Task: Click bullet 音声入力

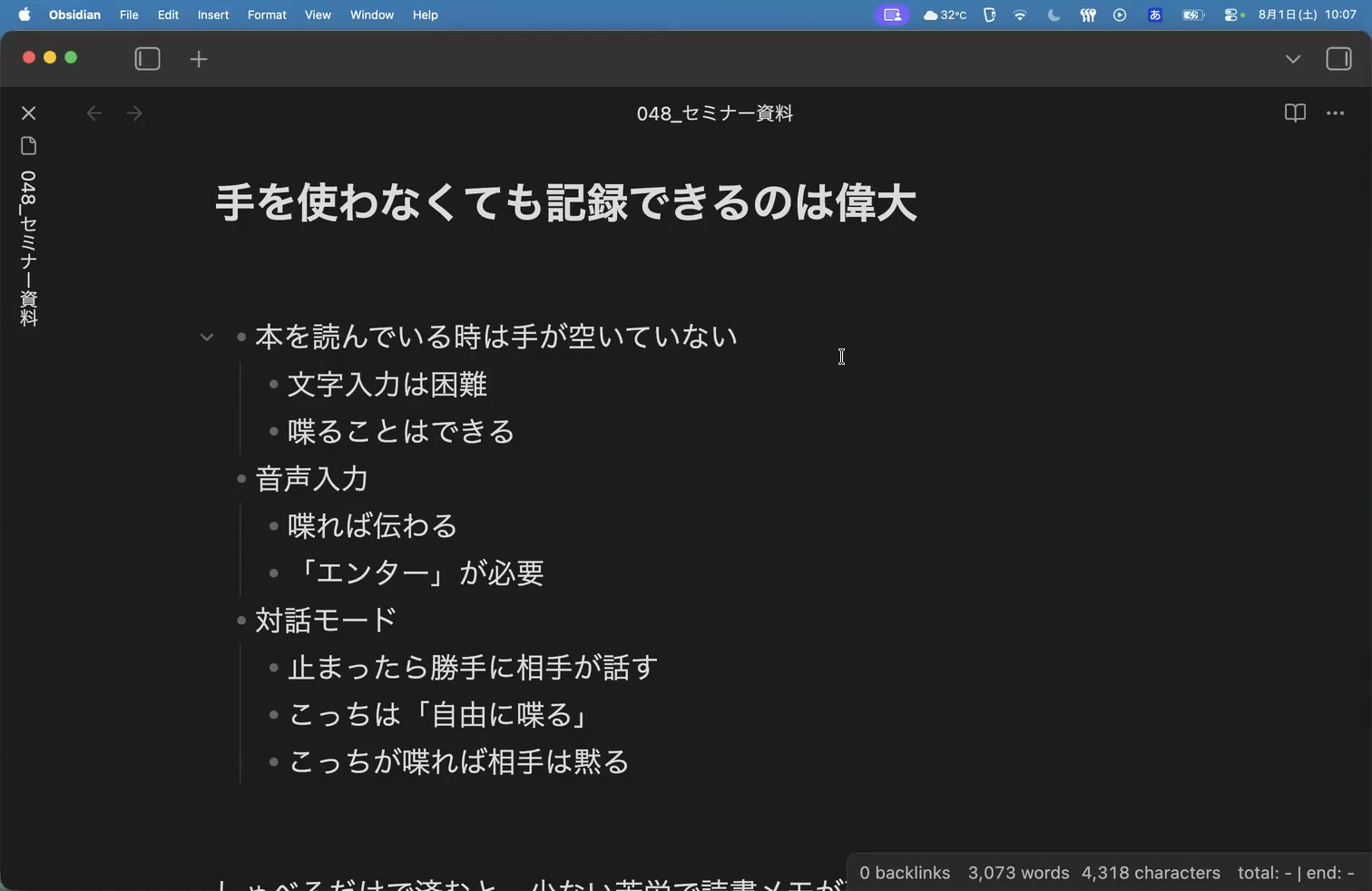Action: [311, 478]
